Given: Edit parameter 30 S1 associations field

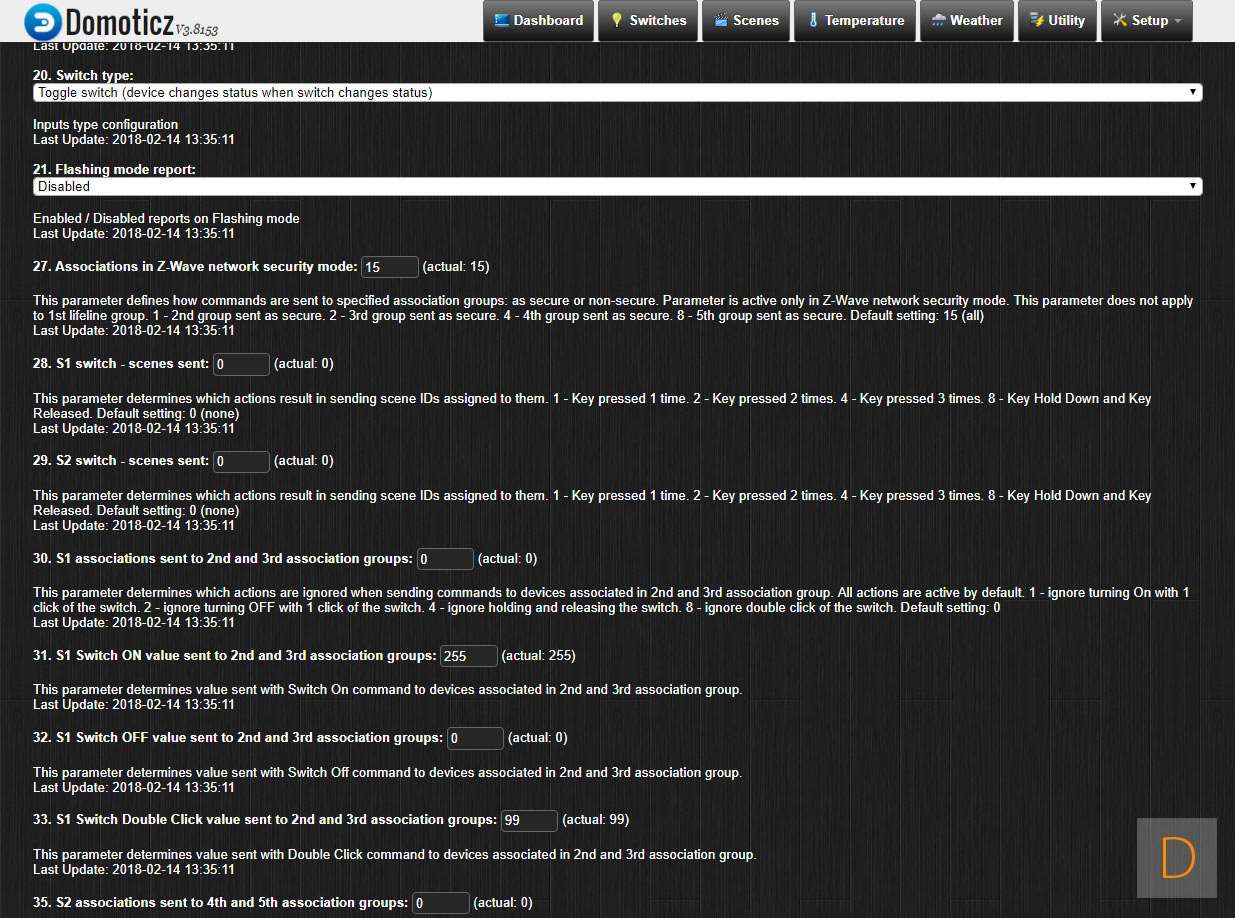Looking at the screenshot, I should (445, 559).
